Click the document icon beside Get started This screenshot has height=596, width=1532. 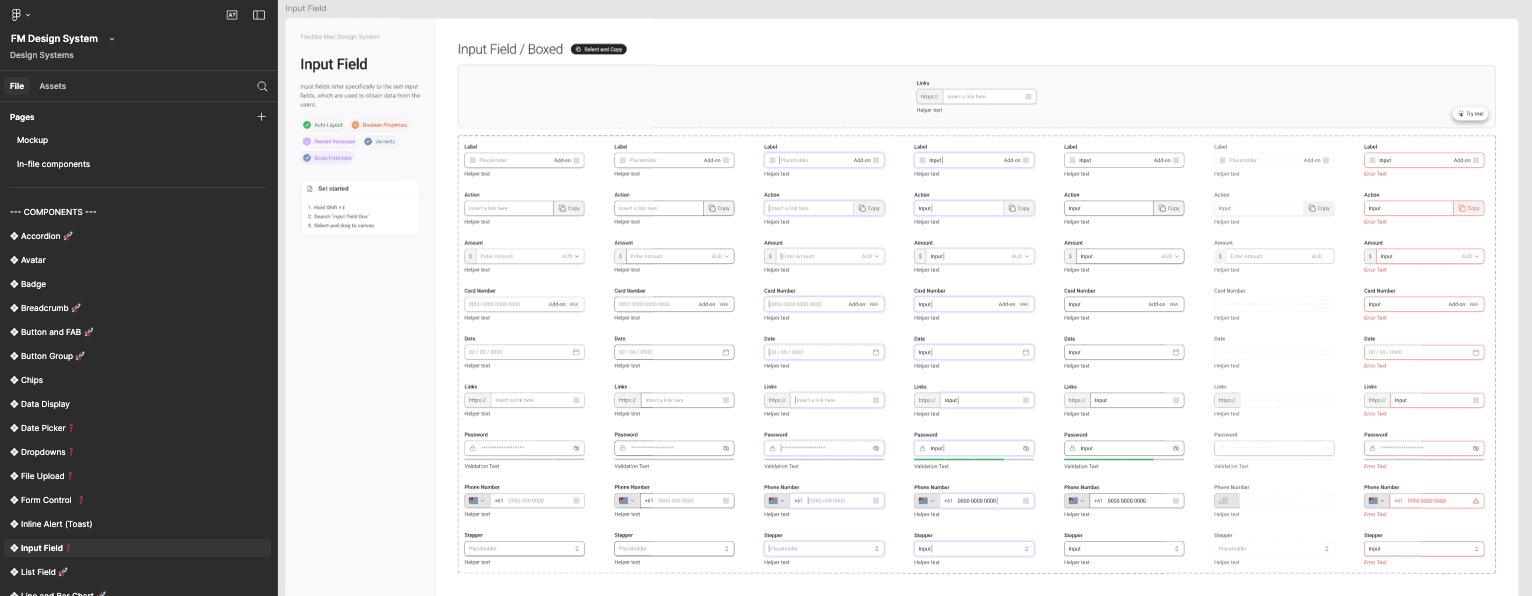(310, 188)
